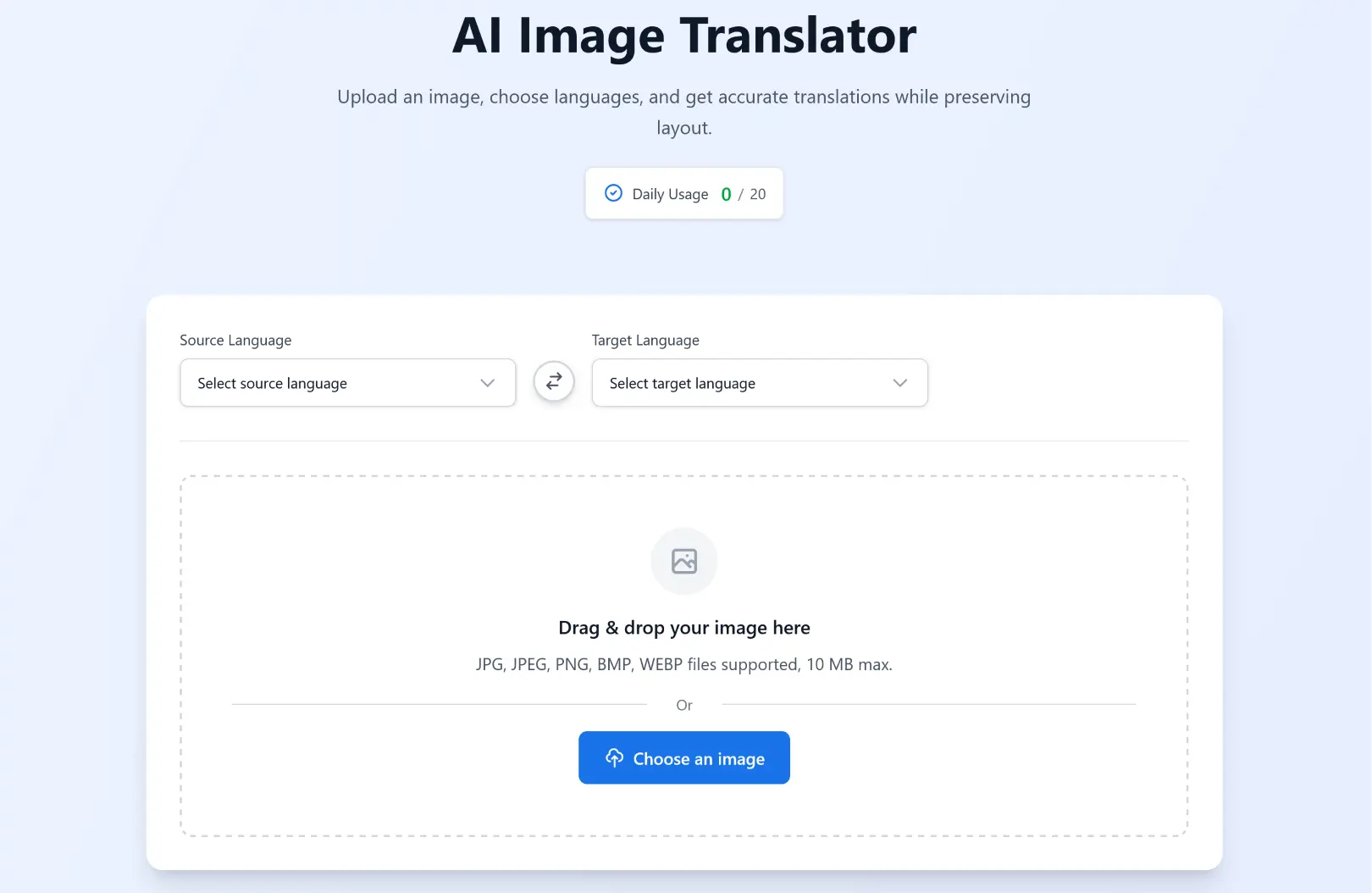Viewport: 1372px width, 893px height.
Task: Expand source language list via its chevron
Action: click(x=487, y=383)
